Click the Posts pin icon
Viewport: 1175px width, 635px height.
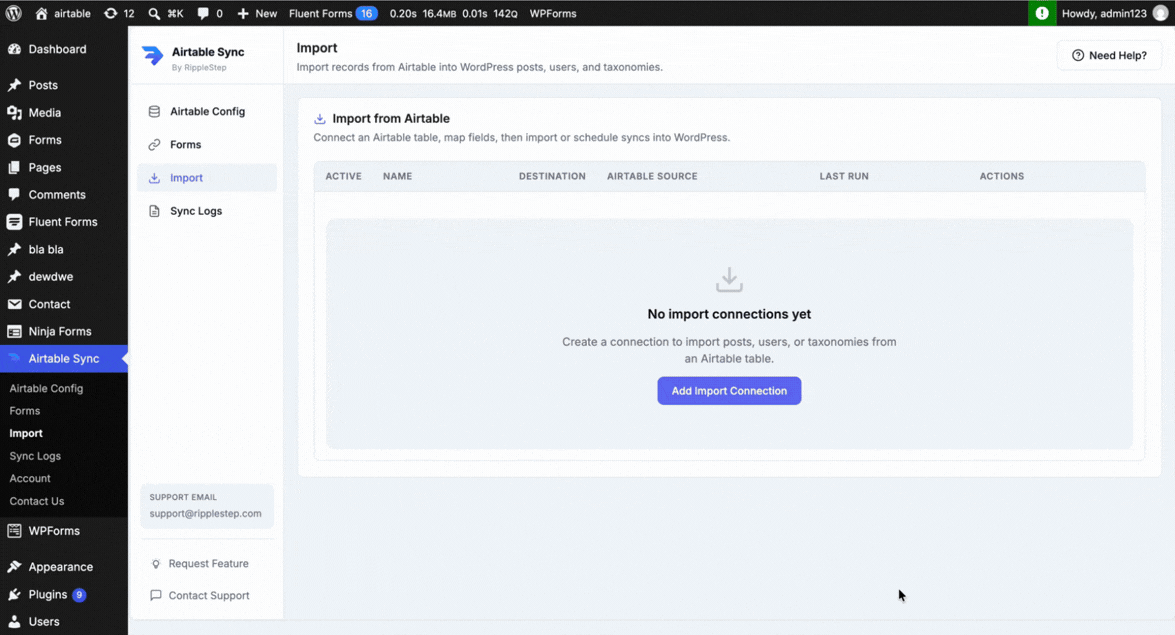[x=14, y=85]
